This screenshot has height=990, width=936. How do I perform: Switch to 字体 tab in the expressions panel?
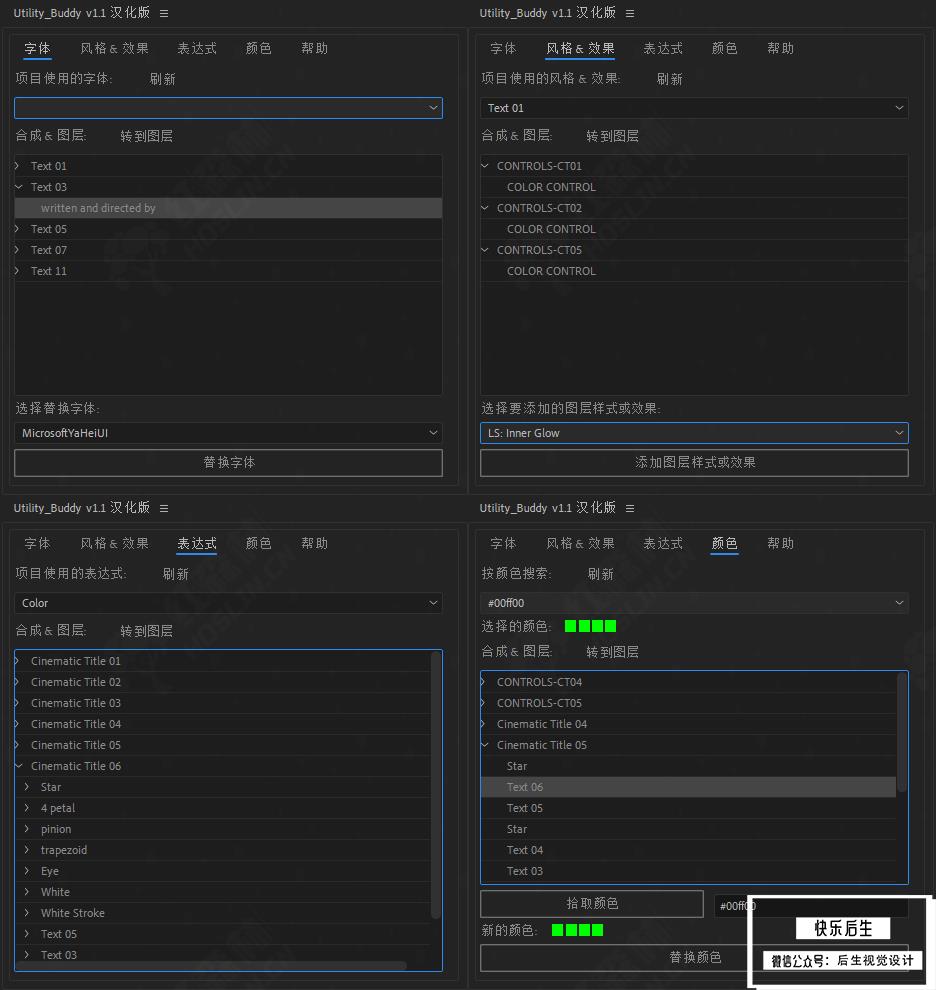[37, 544]
